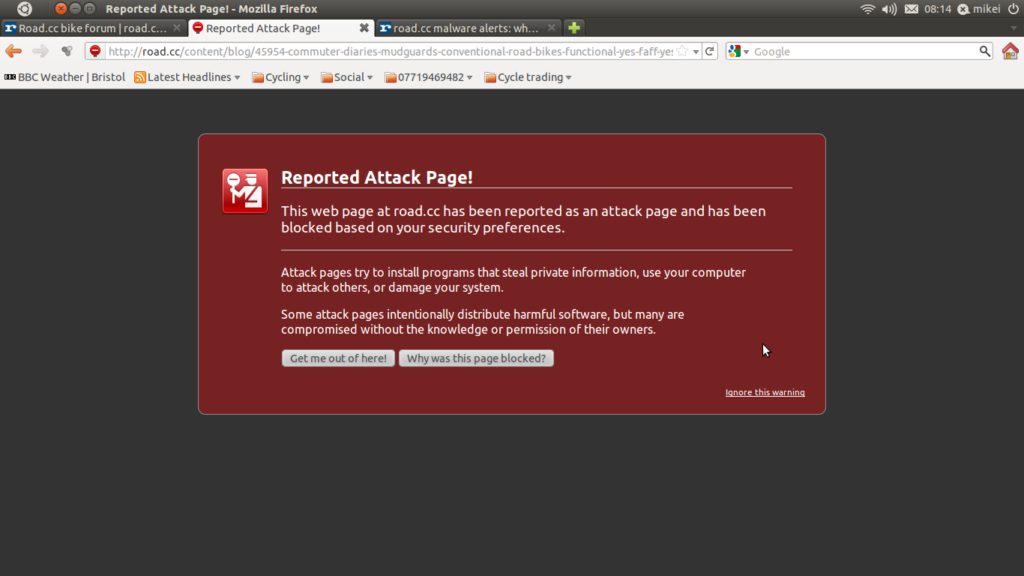
Task: Click the attack page warning shield icon
Action: [245, 191]
